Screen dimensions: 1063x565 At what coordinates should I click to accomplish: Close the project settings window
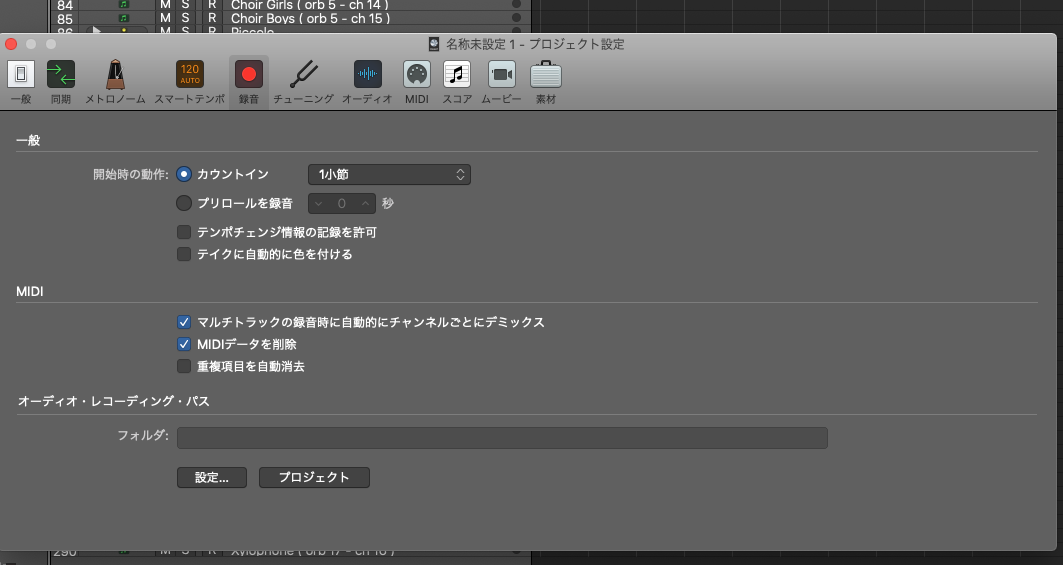click(x=11, y=44)
